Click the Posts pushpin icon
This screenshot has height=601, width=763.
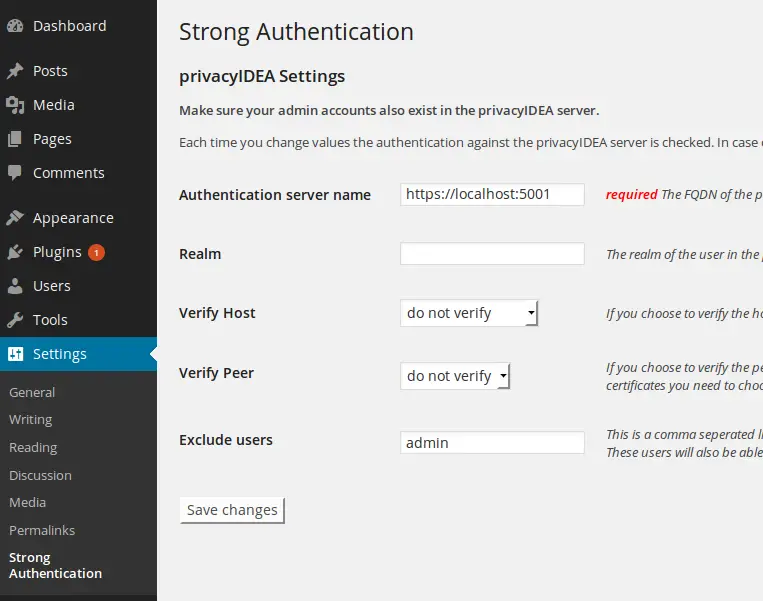[15, 71]
